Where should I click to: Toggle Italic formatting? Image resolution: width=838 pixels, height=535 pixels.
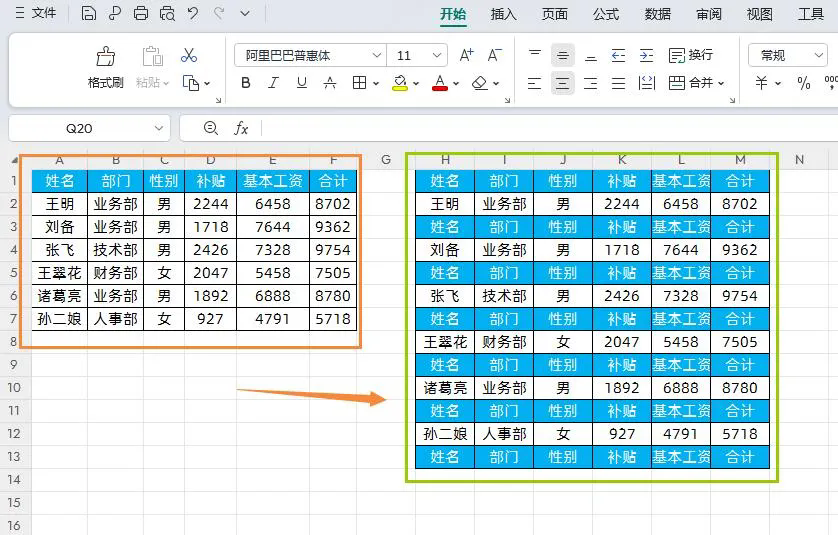[274, 83]
